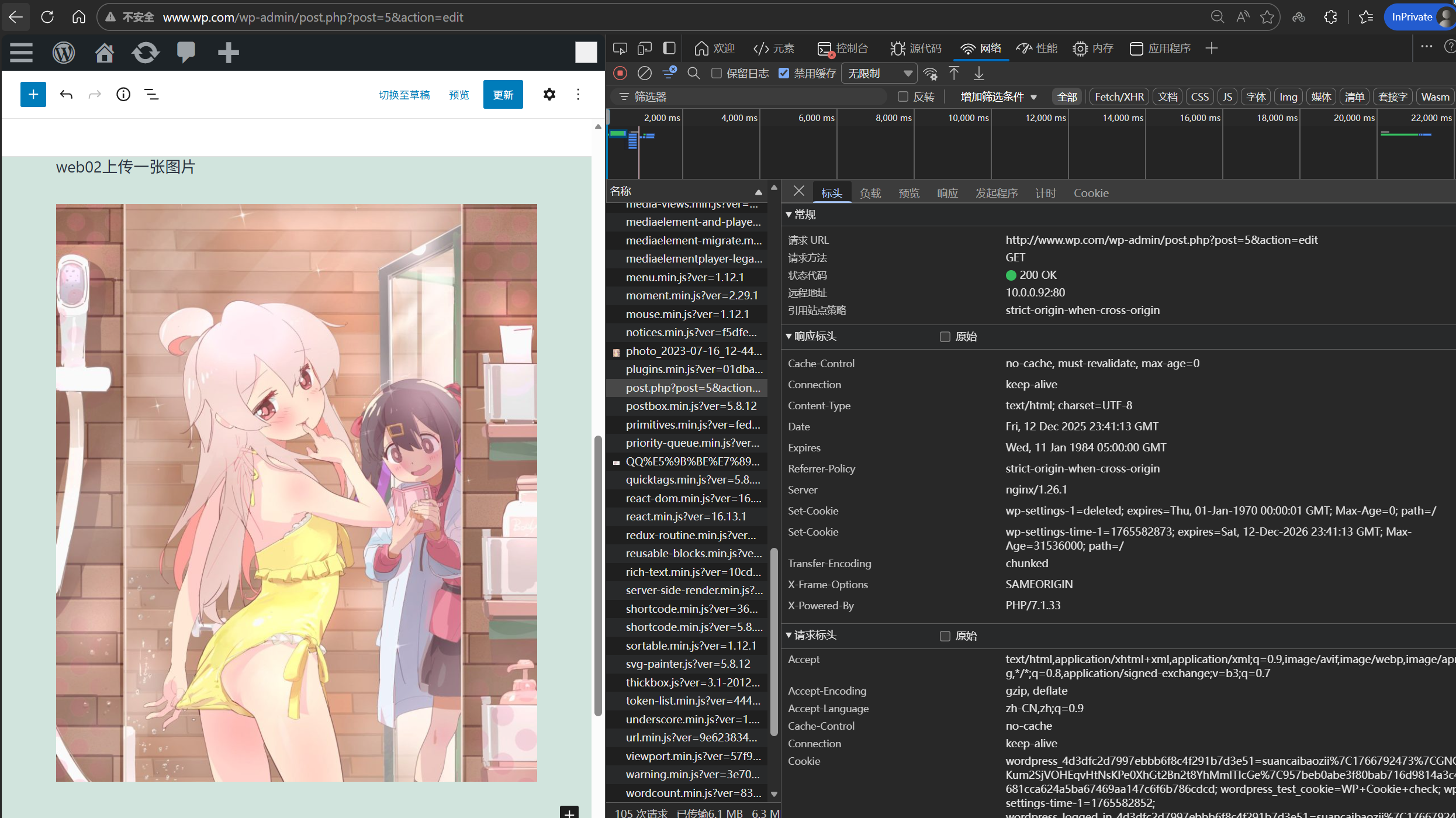Click the network search magnifier icon
1456x818 pixels.
click(x=693, y=74)
